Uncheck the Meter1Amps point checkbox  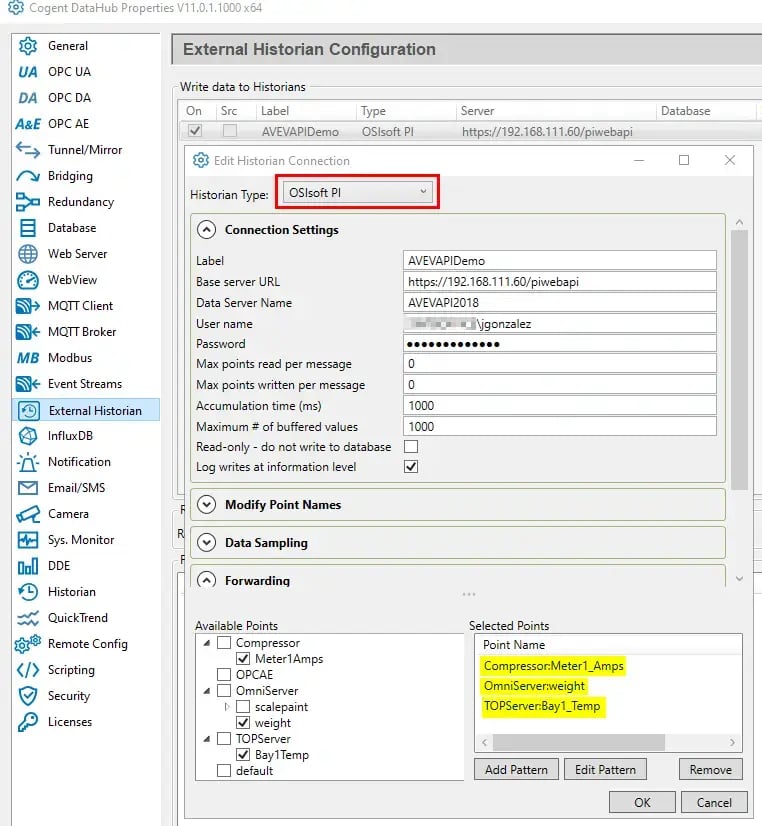[x=243, y=659]
